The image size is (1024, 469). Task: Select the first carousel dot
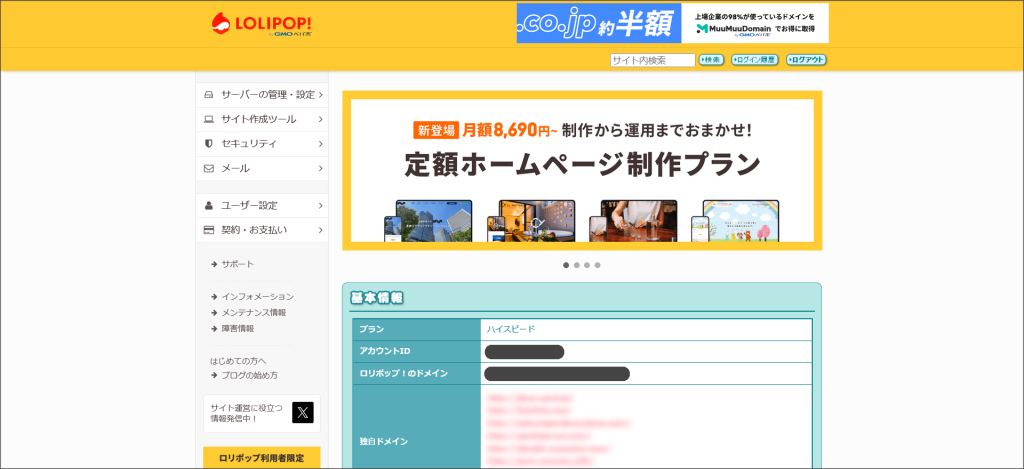(566, 265)
